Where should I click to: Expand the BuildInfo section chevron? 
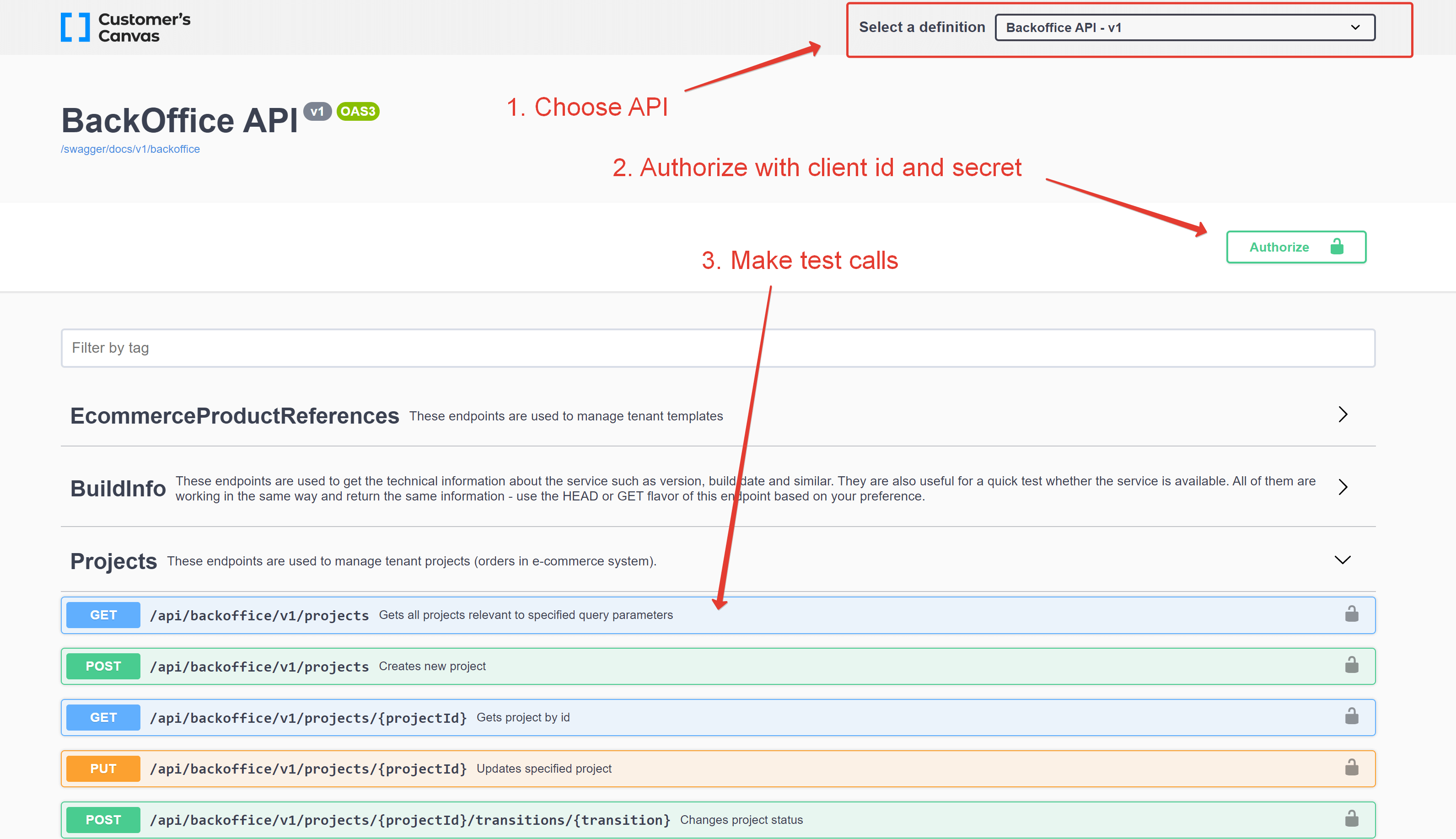(x=1343, y=488)
